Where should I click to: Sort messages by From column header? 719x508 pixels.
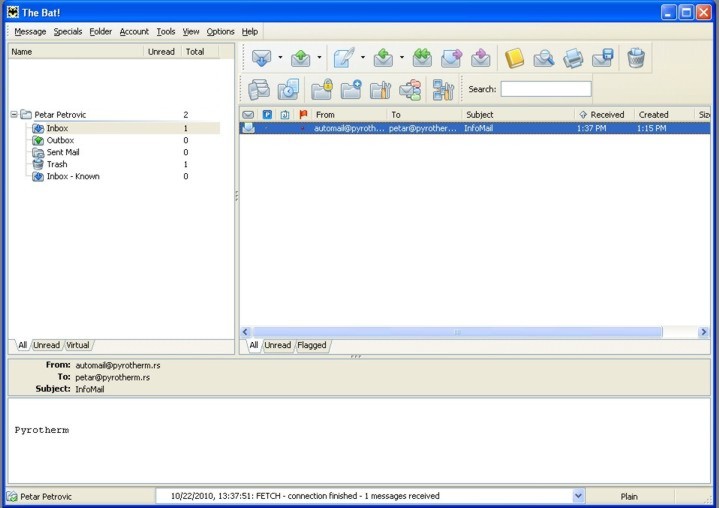[x=349, y=115]
